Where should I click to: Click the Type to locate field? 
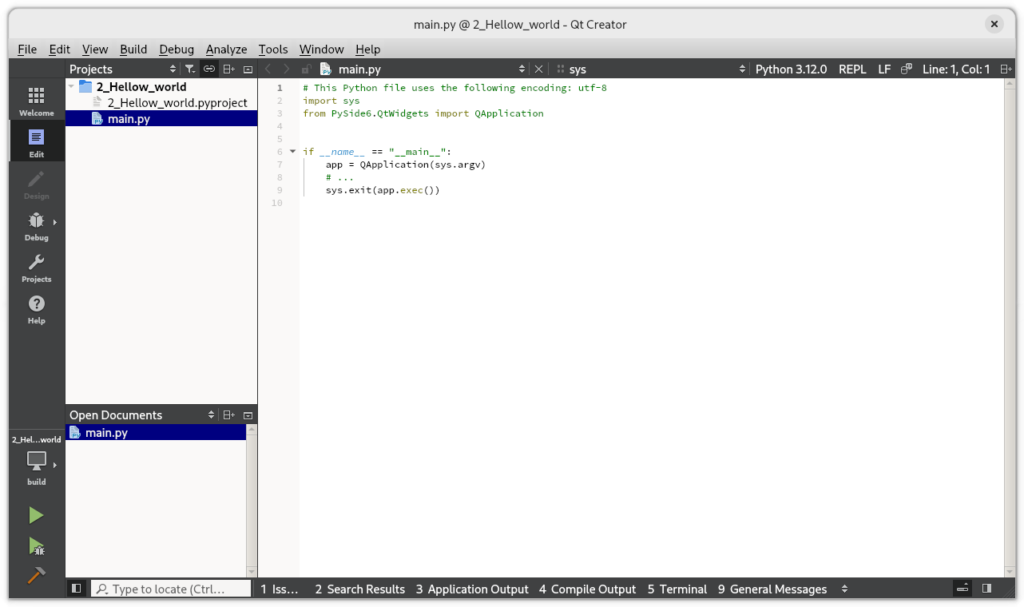170,589
